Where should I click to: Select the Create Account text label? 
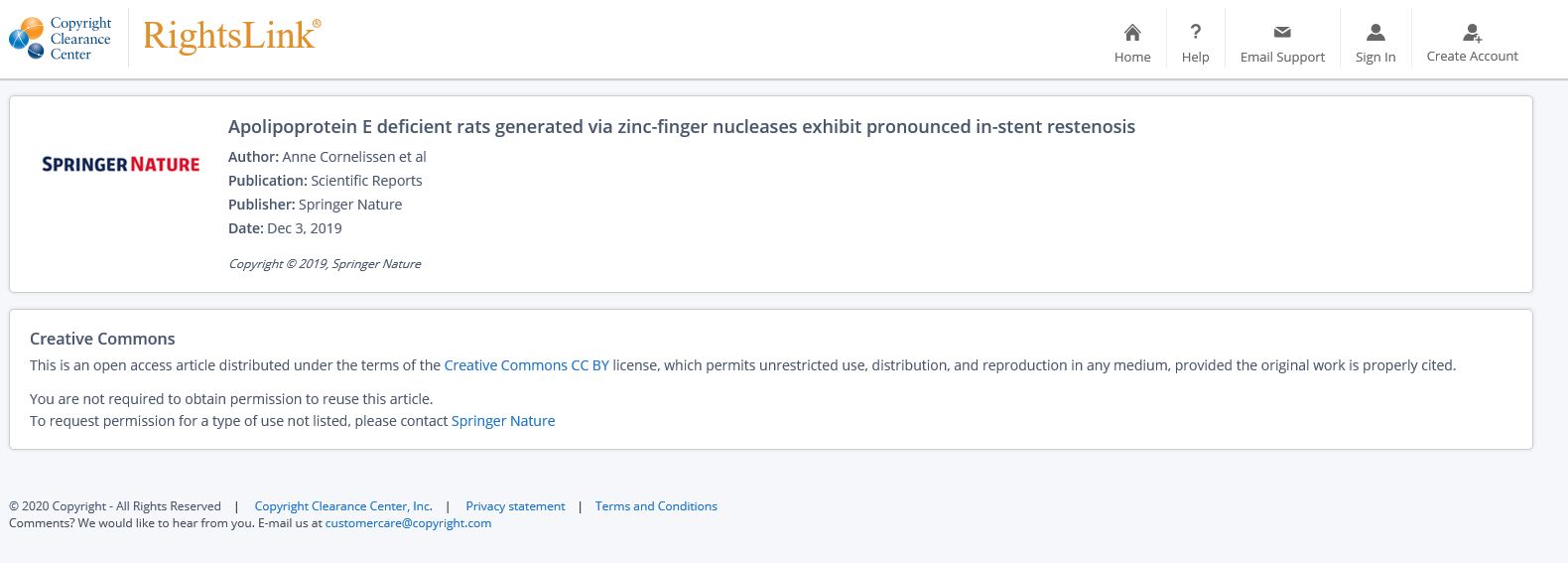pos(1472,56)
